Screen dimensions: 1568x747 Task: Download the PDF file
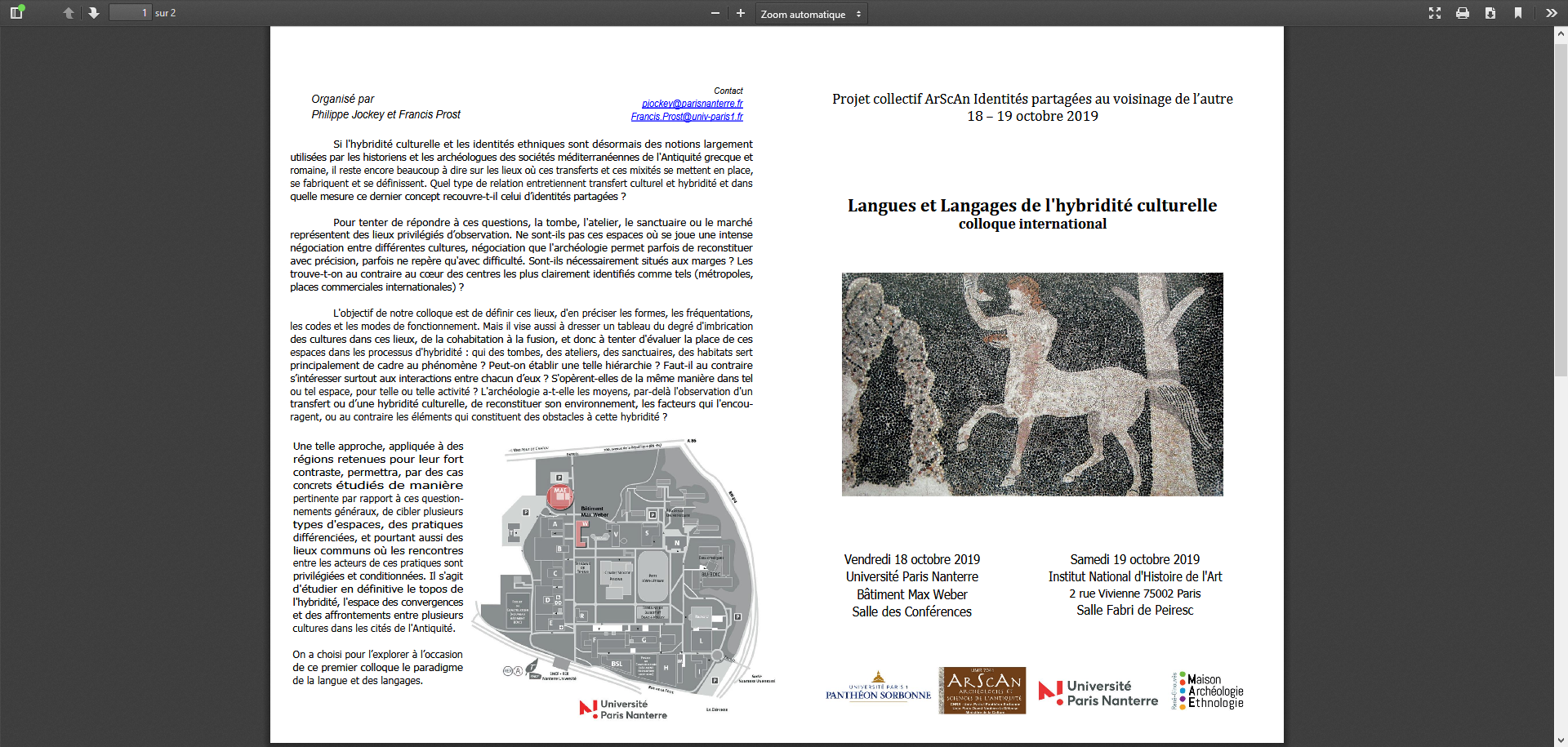click(x=1490, y=13)
